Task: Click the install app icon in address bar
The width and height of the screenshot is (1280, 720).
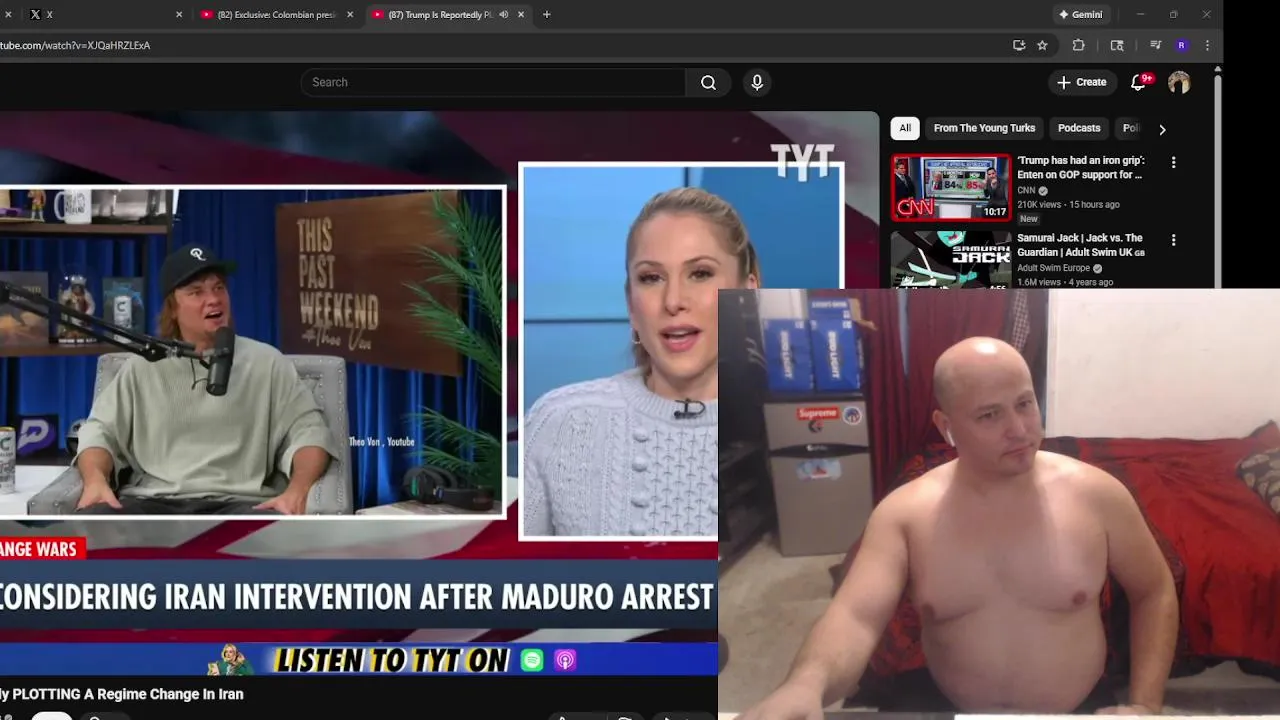Action: (x=1019, y=45)
